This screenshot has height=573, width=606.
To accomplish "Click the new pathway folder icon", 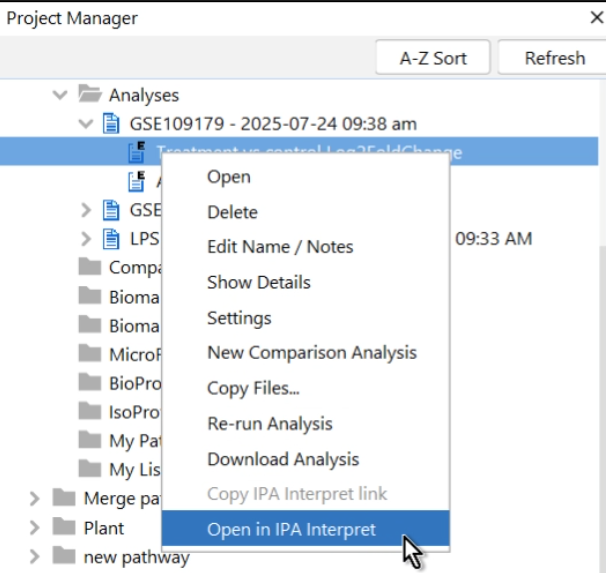I will click(64, 557).
